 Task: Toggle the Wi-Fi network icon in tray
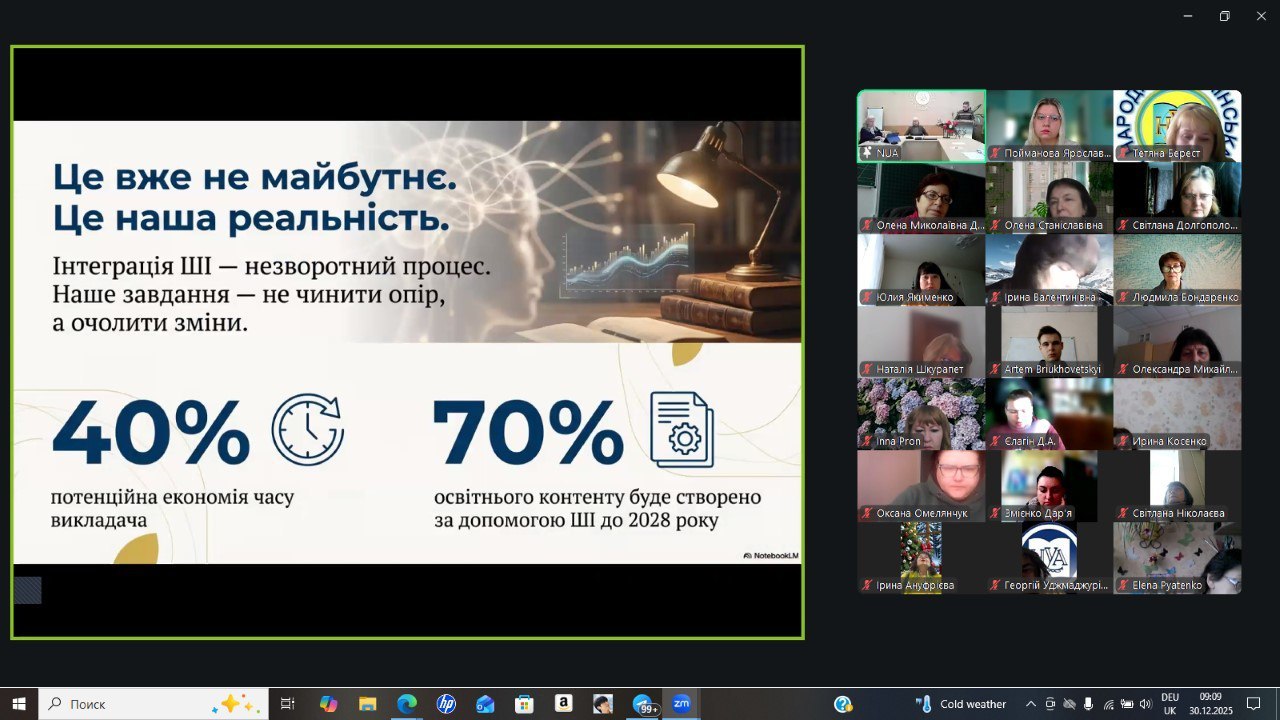pos(1108,704)
